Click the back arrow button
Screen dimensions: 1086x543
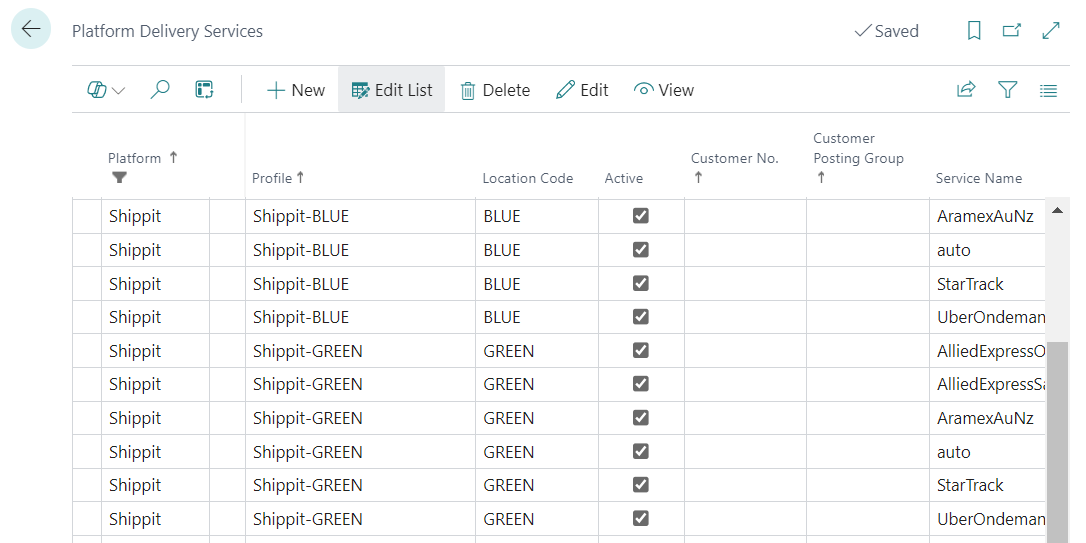(31, 29)
